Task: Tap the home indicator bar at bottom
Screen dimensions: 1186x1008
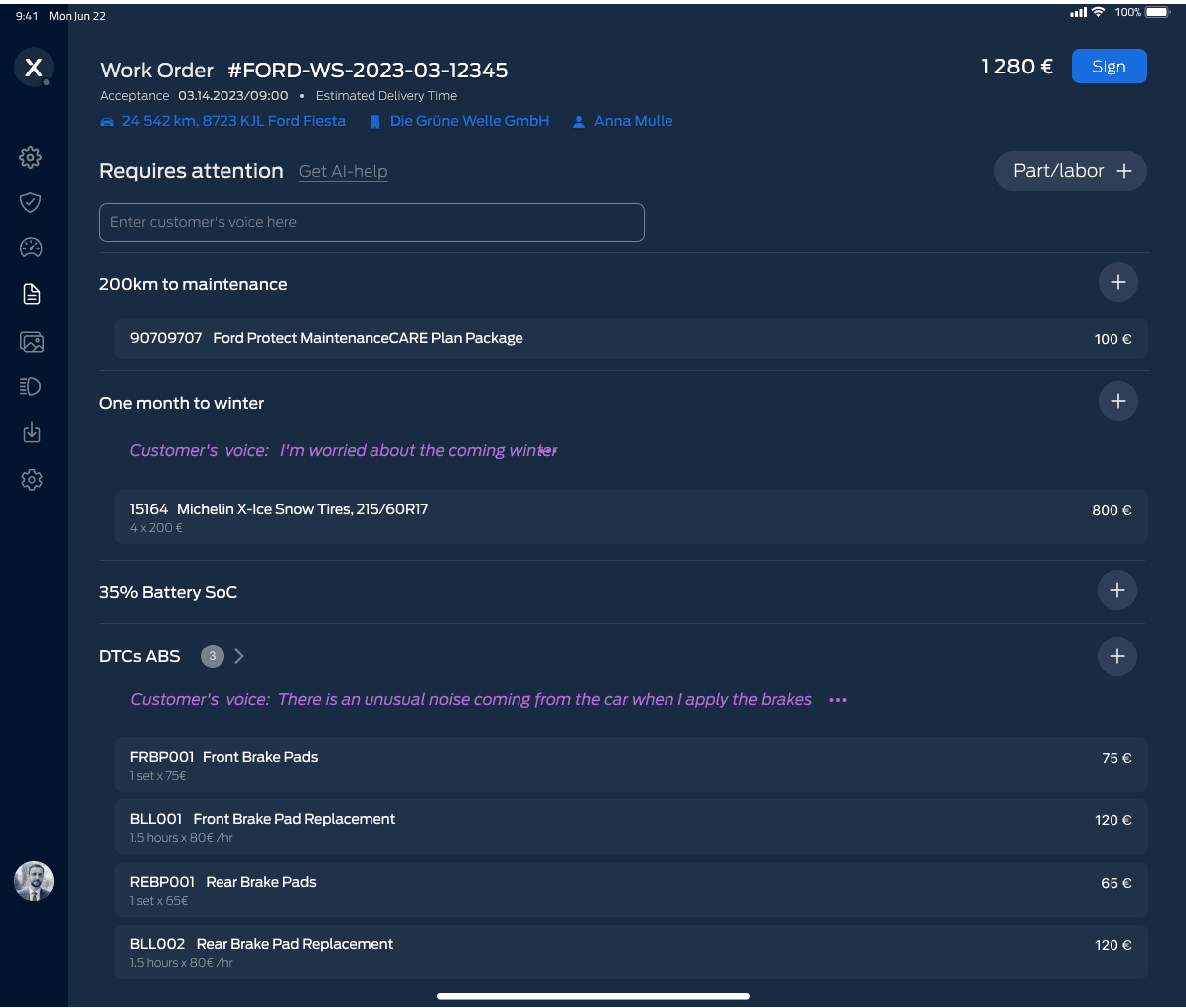Action: click(x=593, y=996)
